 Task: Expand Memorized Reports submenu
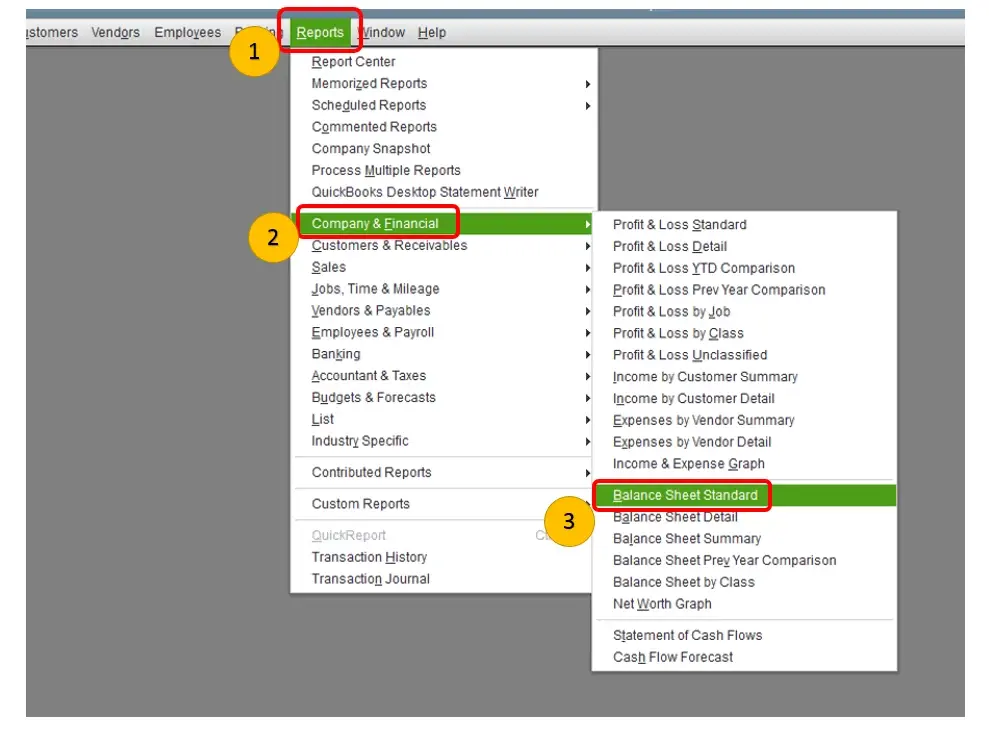443,84
